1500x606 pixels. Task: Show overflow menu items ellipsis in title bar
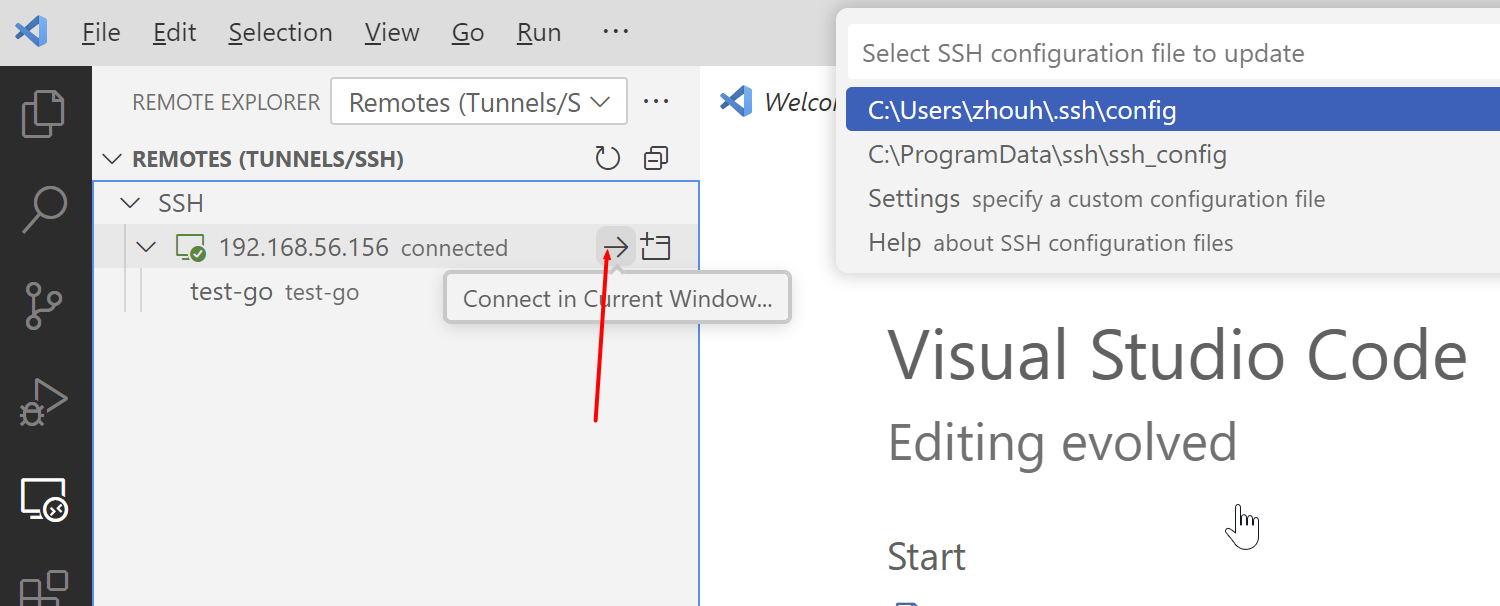616,32
